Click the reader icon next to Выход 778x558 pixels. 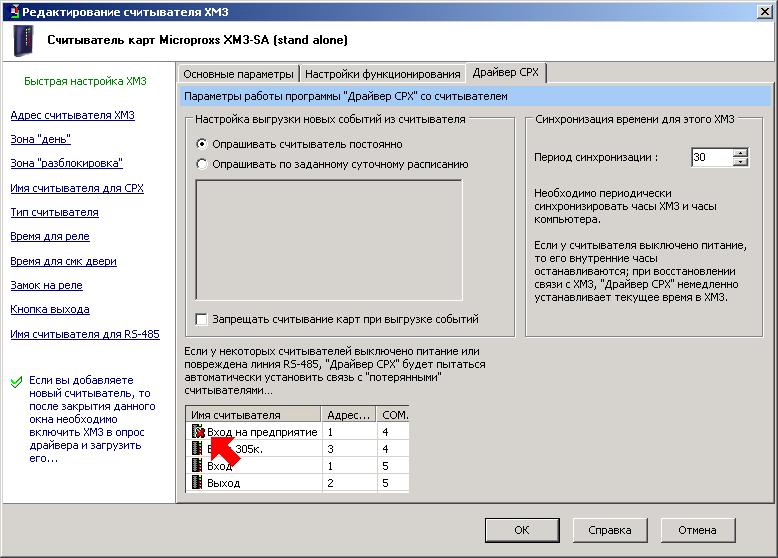[x=197, y=483]
